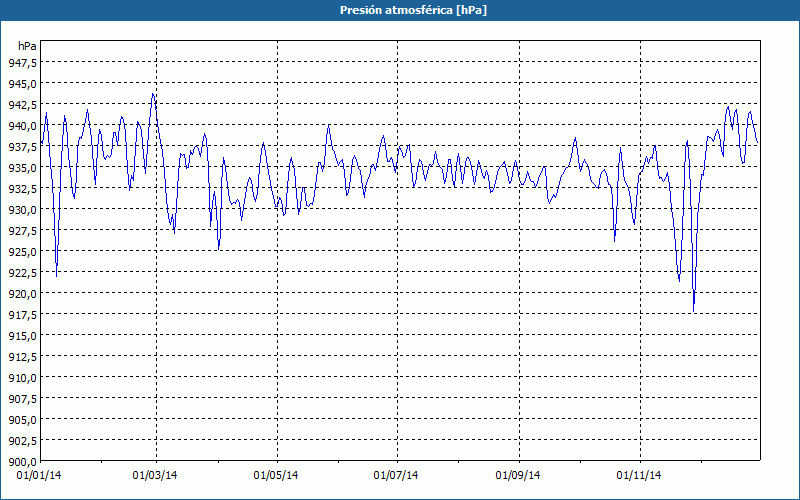Select the 932,5 y-axis label

22,188
